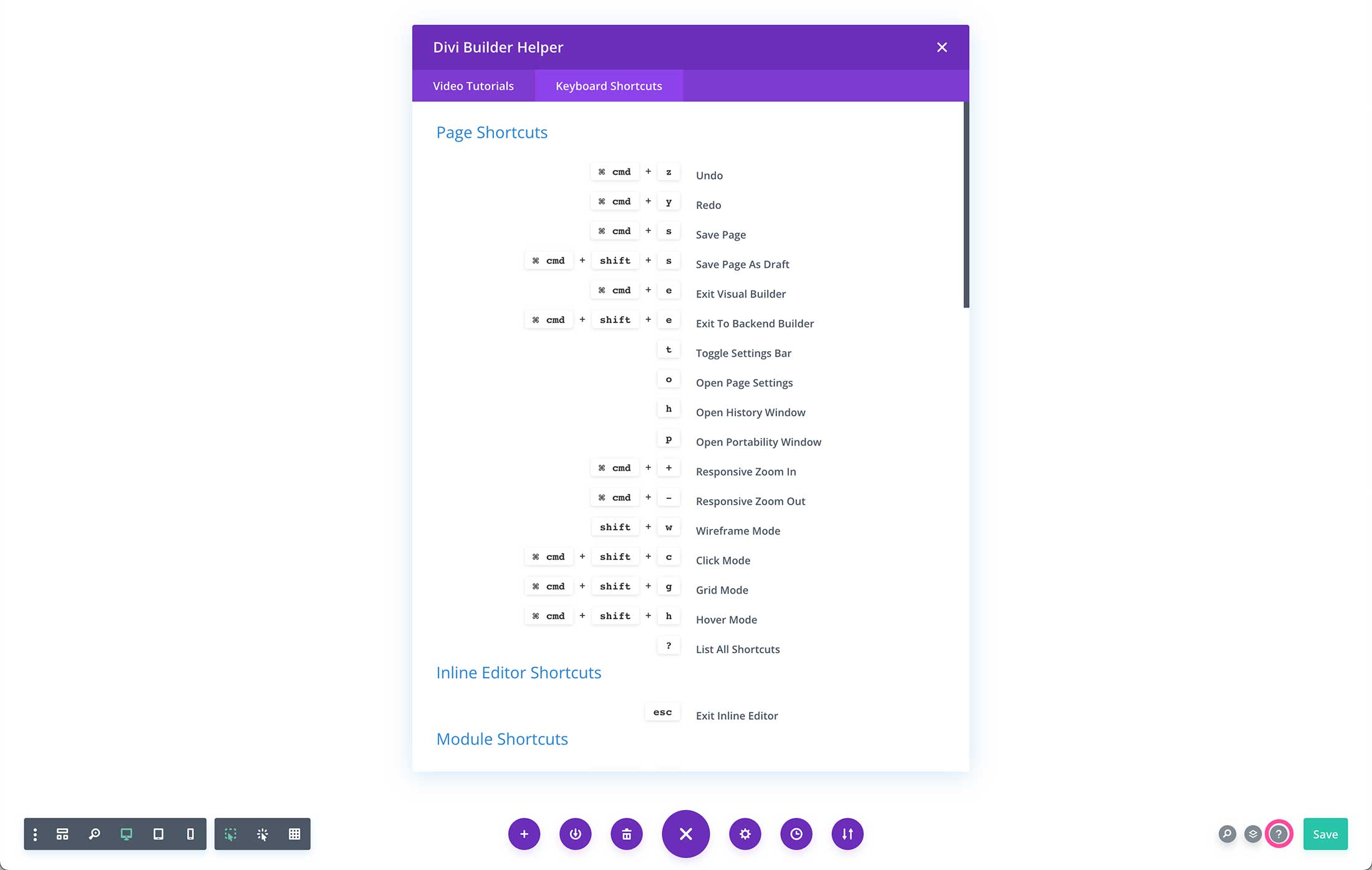Select the Grid Mode view icon
1372x870 pixels.
tap(295, 833)
